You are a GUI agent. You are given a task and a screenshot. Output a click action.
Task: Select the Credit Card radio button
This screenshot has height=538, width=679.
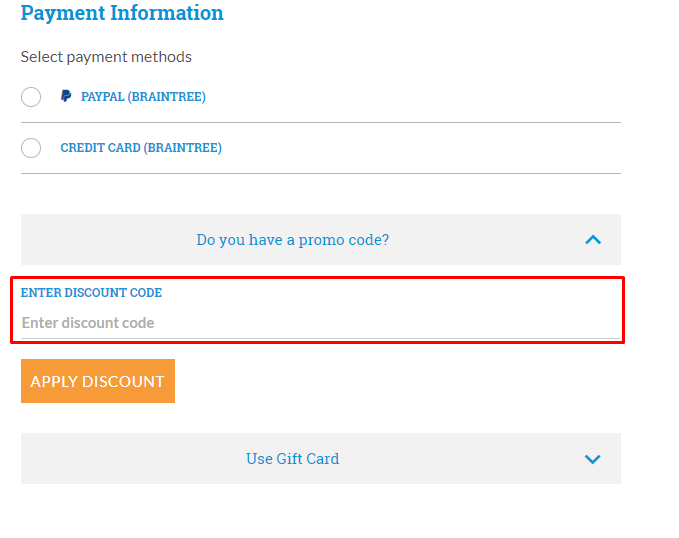point(31,148)
